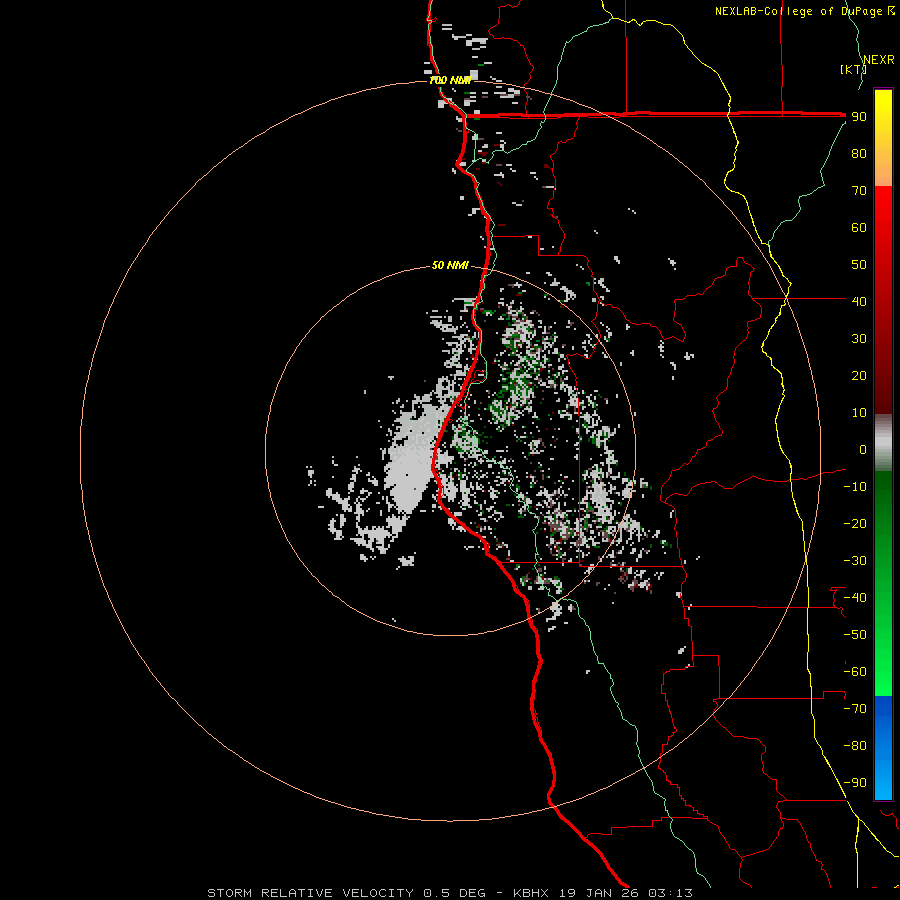Click the 90 value on velocity scale

pos(859,117)
